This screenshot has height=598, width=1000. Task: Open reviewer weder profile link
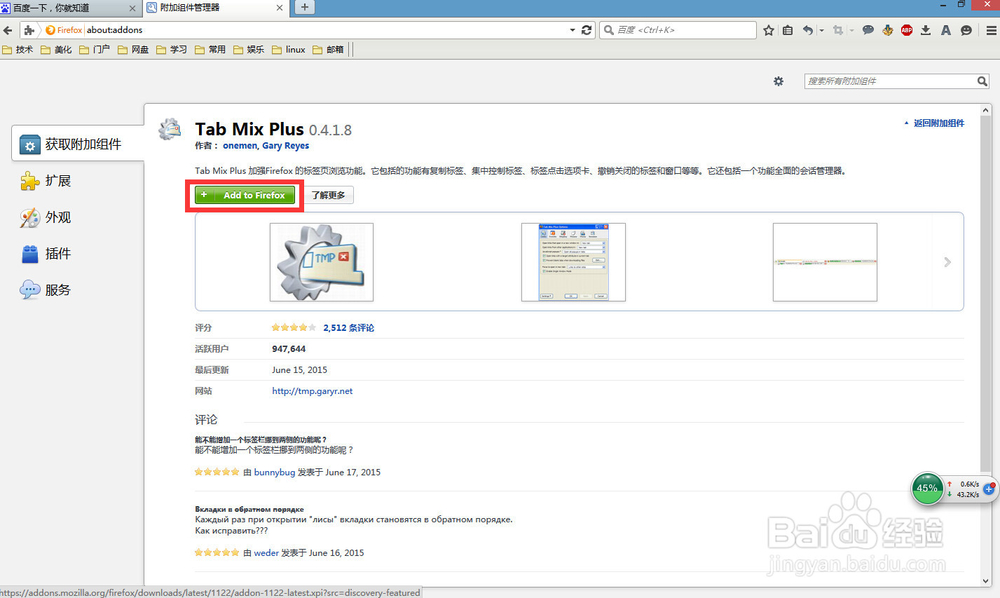pos(266,553)
